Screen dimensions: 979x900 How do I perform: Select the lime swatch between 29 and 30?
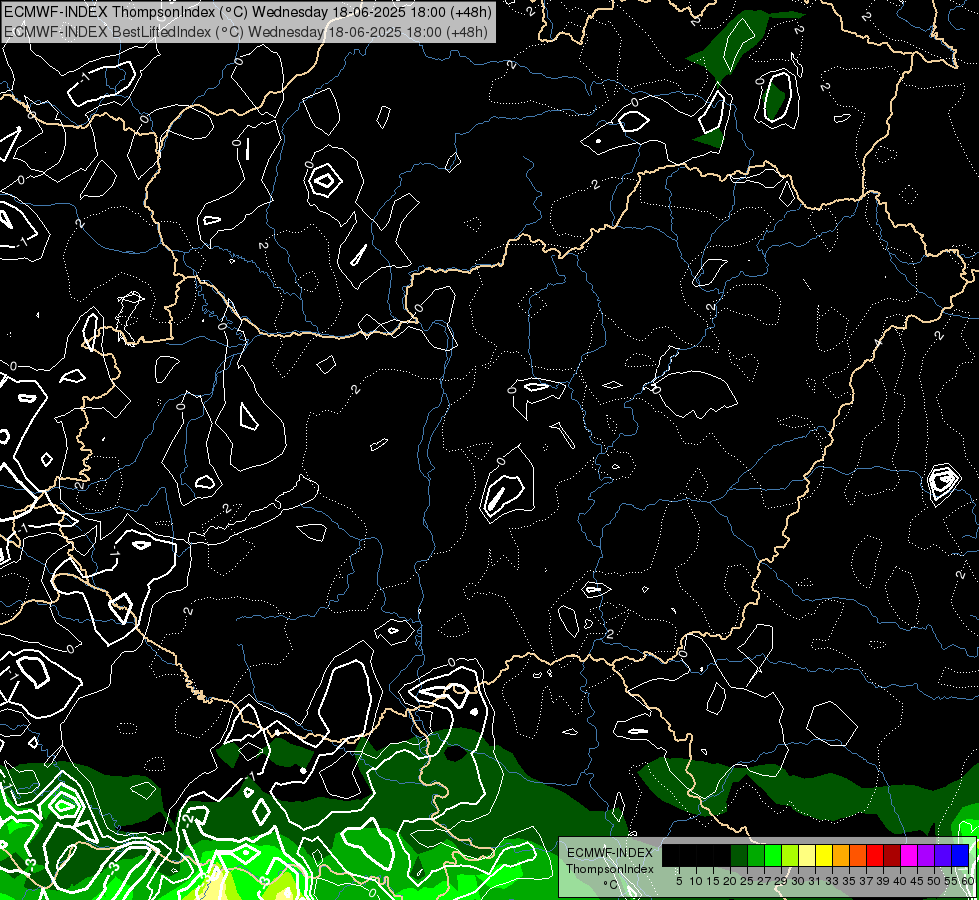[790, 855]
